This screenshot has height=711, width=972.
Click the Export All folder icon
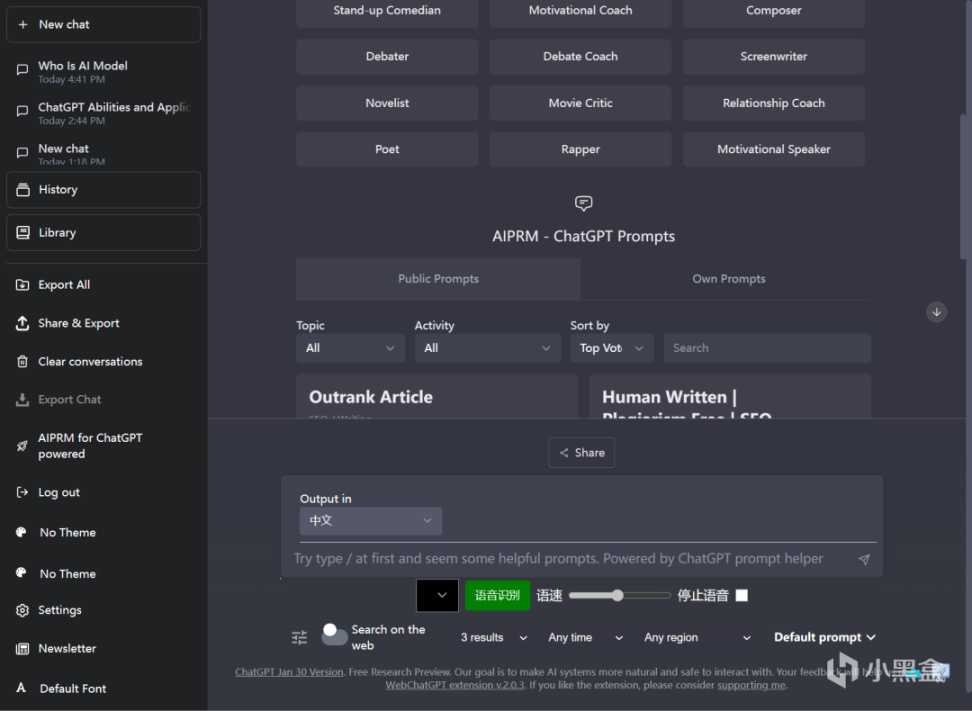pos(22,285)
